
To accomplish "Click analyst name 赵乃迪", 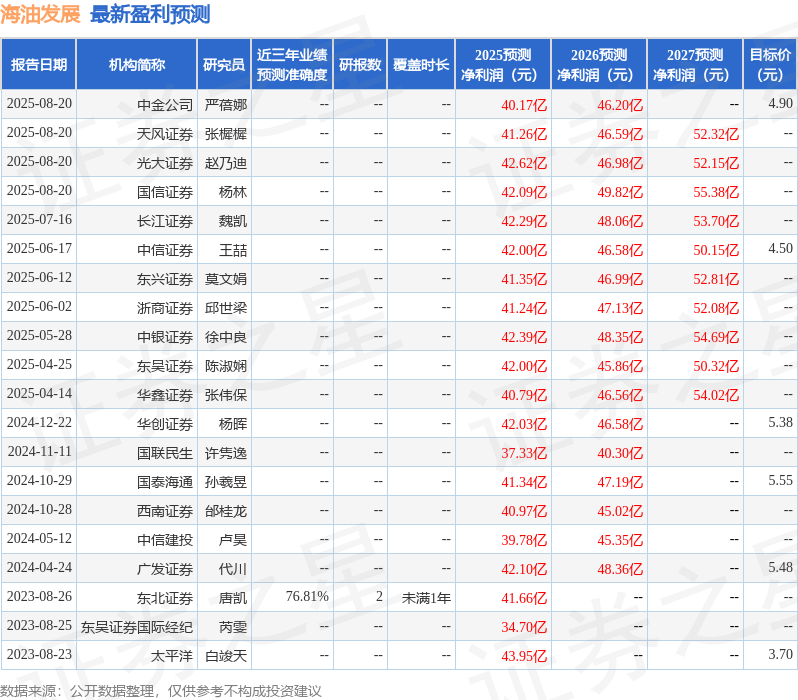I will pos(225,163).
